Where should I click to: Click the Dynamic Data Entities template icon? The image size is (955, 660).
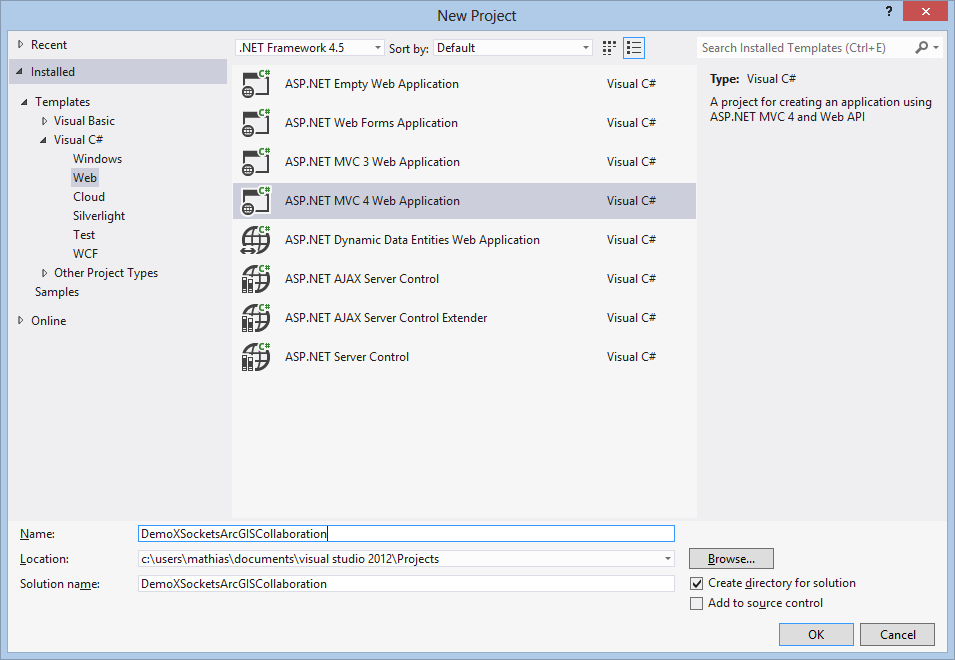click(256, 240)
